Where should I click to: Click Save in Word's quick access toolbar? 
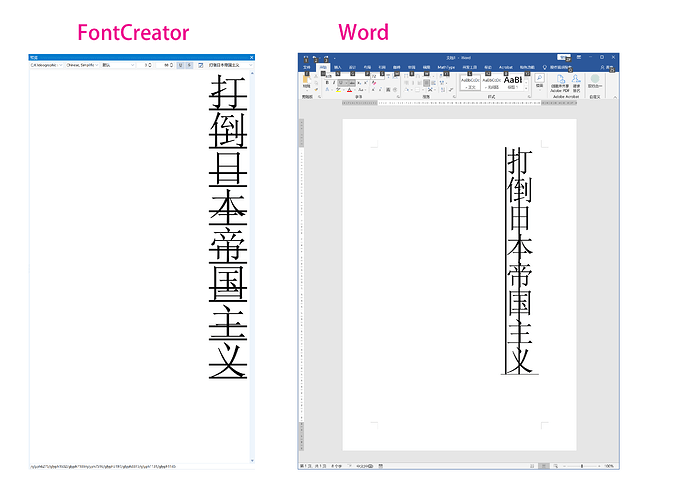point(306,57)
